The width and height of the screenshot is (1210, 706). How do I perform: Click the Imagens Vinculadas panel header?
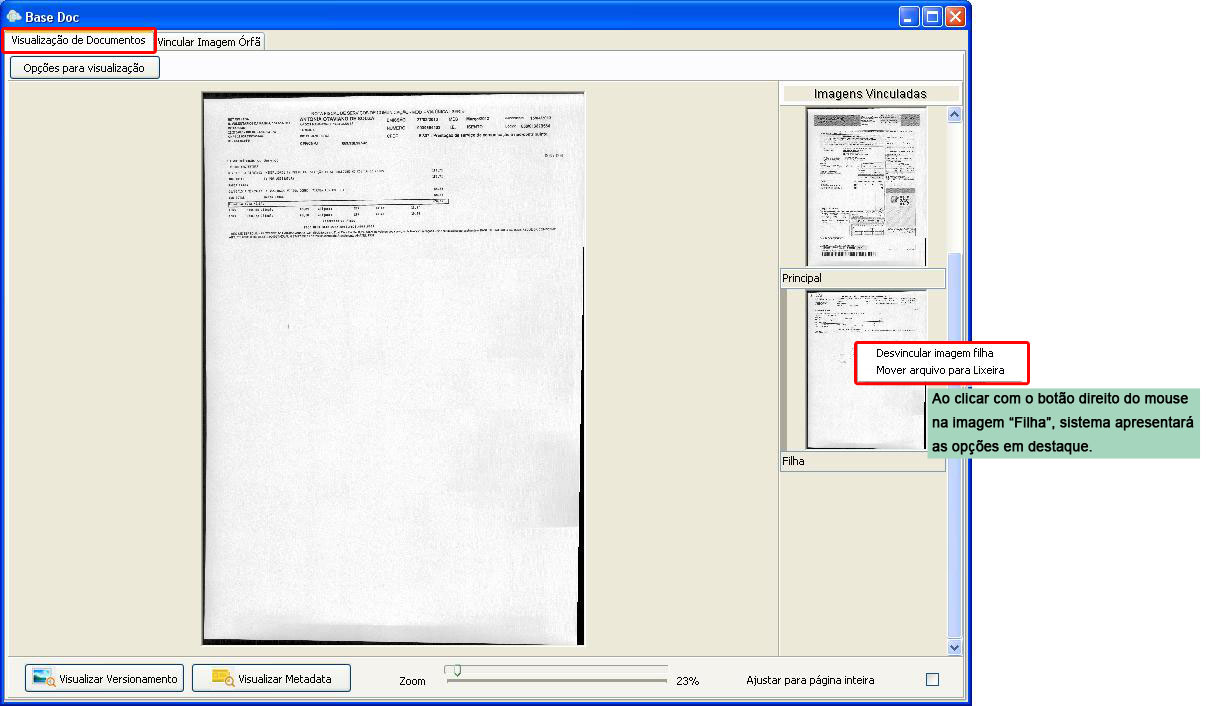(870, 93)
